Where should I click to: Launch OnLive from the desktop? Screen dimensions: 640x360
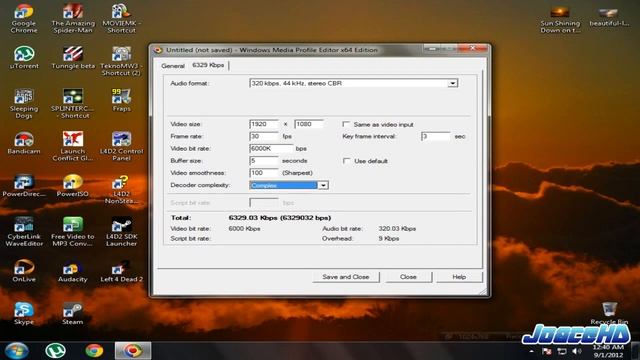[24, 271]
